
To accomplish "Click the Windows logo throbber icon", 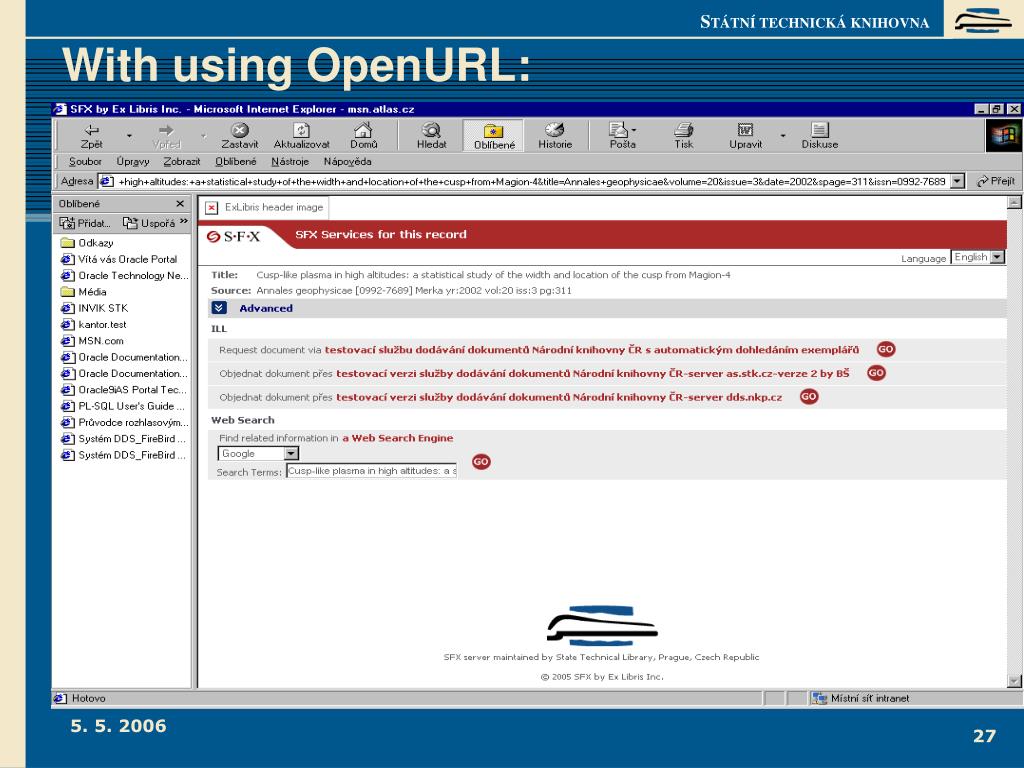I will pos(1003,136).
